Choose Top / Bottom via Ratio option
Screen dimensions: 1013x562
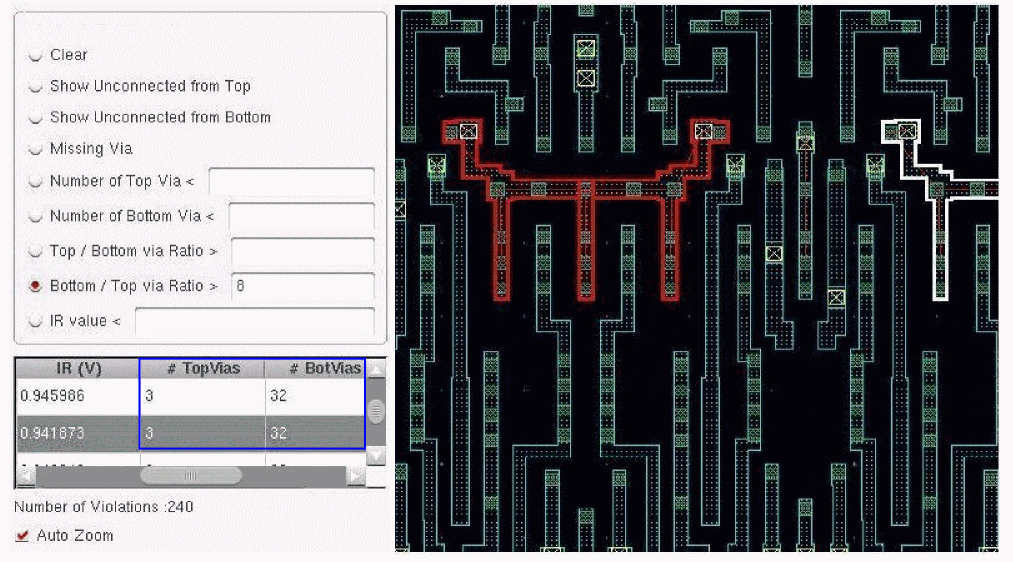click(36, 251)
